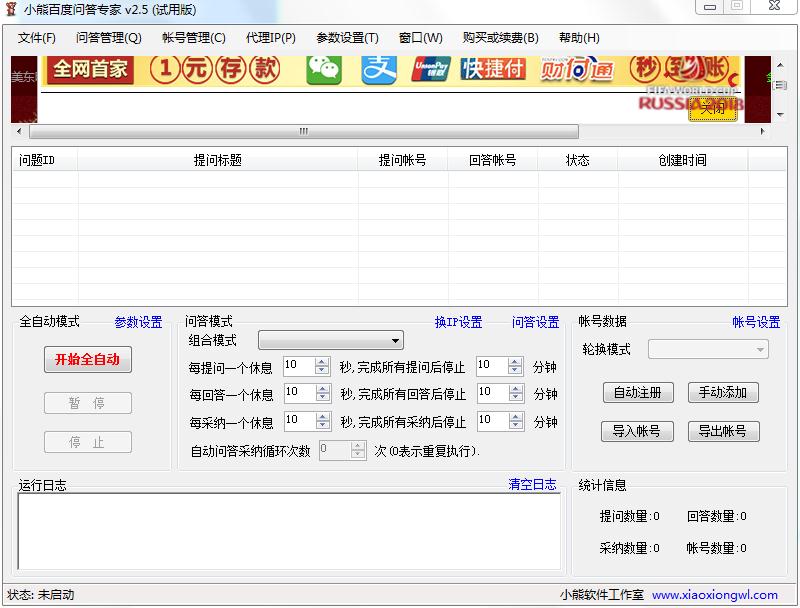Click the UnionPay card icon
Screen dimensions: 800x608
coord(431,69)
